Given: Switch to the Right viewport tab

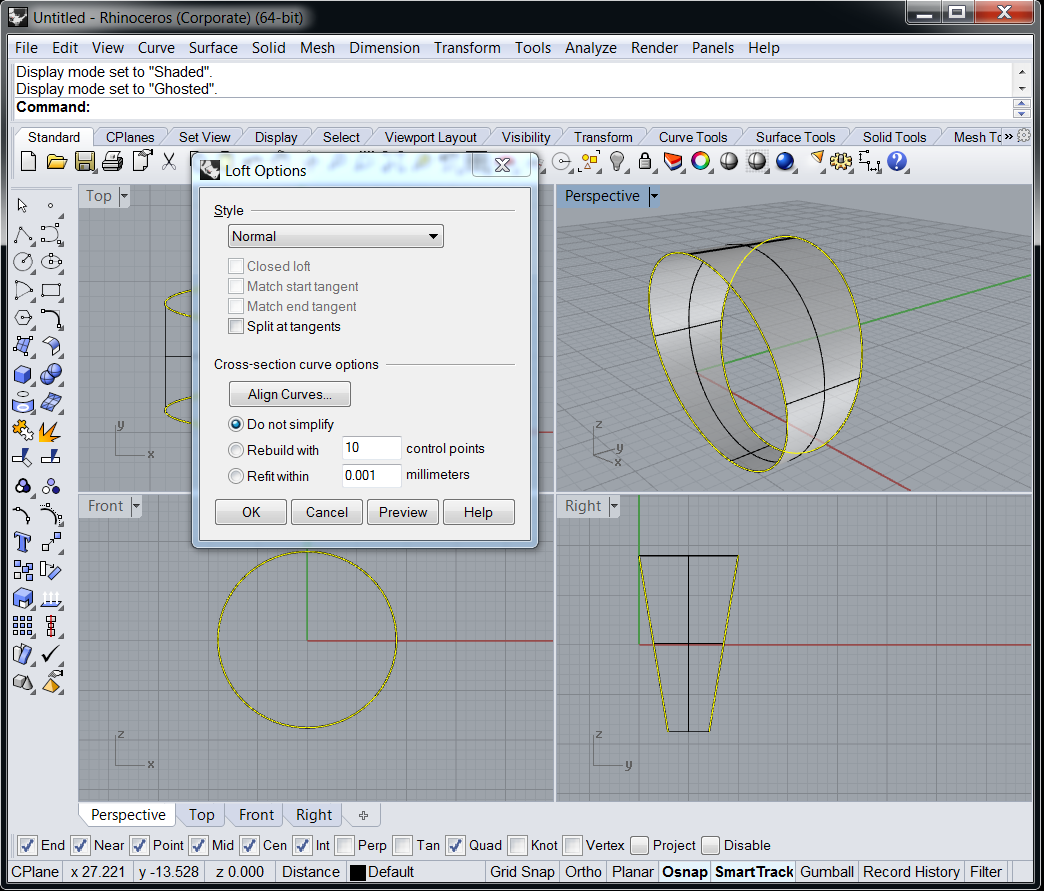Looking at the screenshot, I should tap(314, 815).
